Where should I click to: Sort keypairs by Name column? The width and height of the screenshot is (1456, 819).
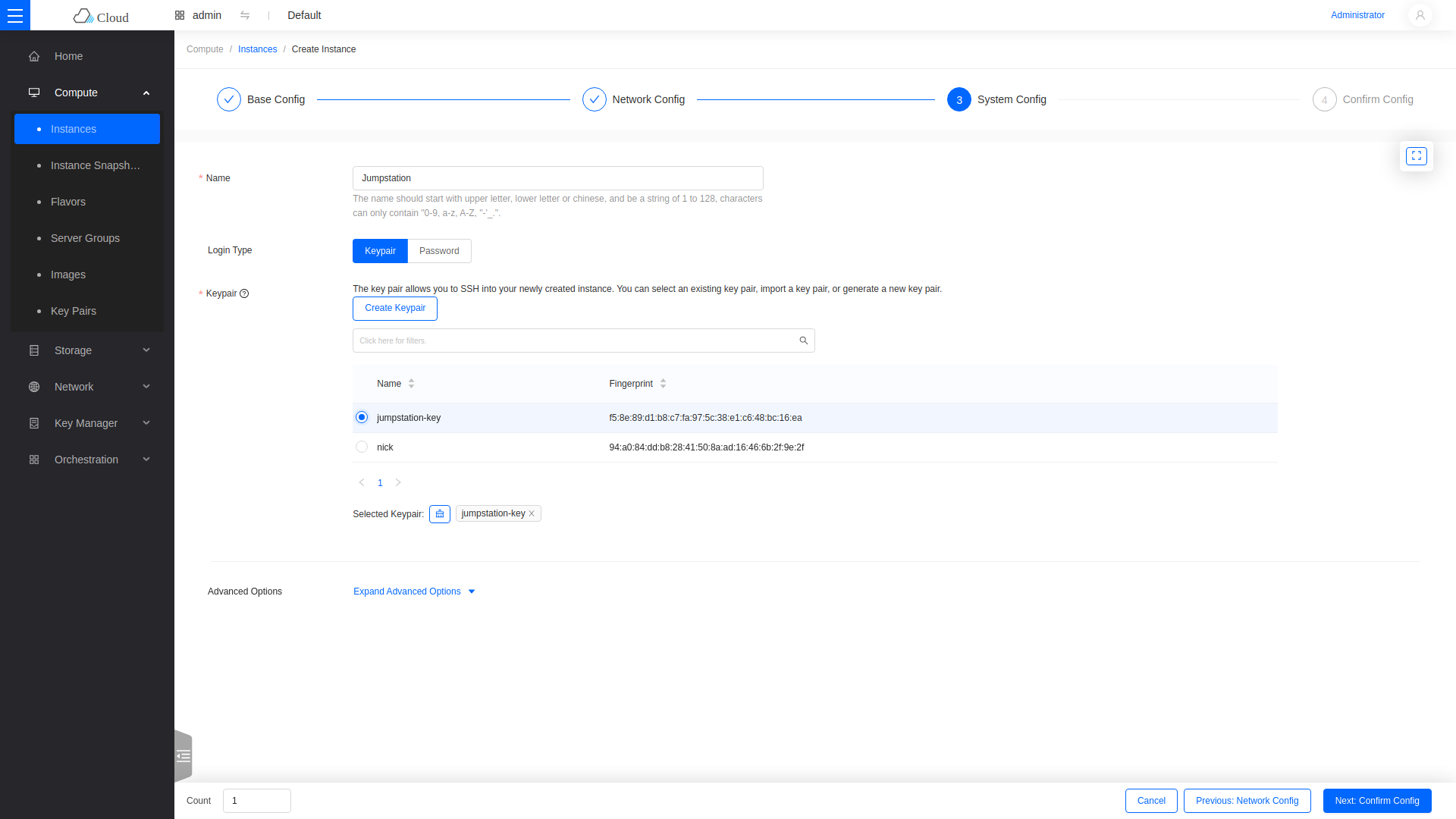coord(411,384)
